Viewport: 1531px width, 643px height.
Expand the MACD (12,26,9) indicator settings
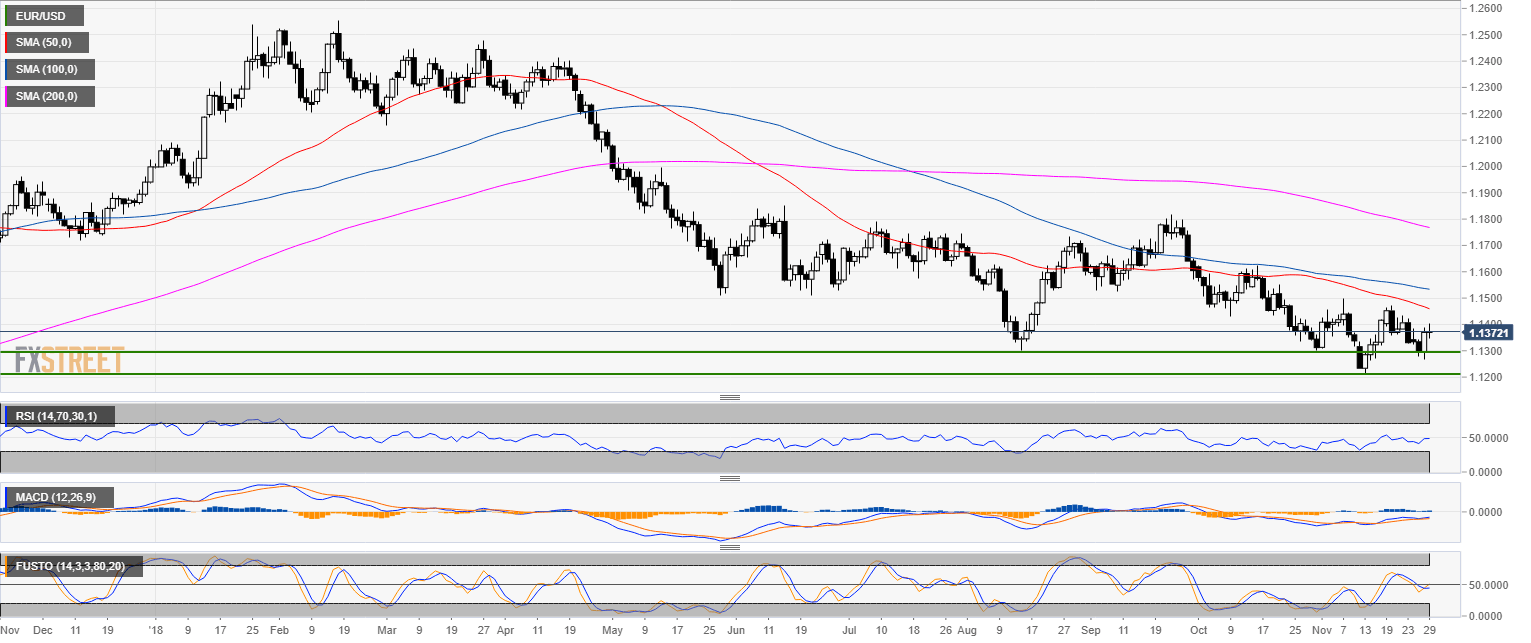62,497
